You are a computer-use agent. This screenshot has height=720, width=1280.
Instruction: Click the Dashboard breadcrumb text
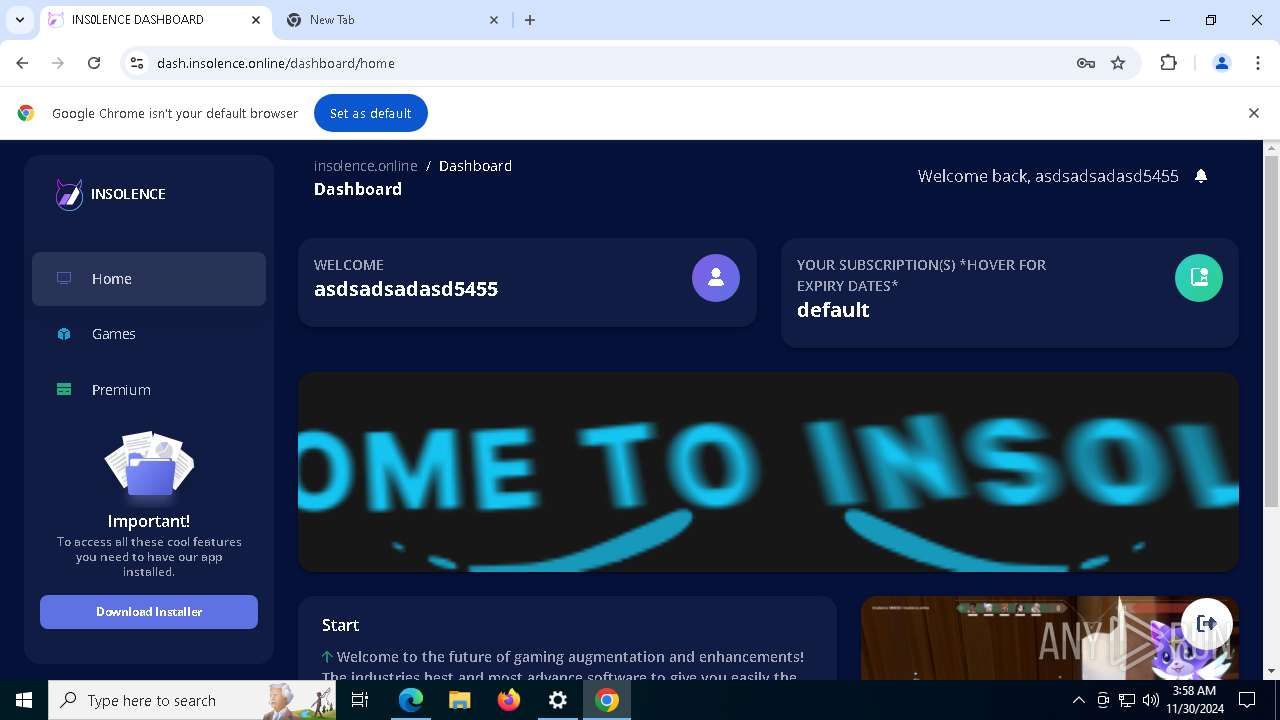[475, 166]
